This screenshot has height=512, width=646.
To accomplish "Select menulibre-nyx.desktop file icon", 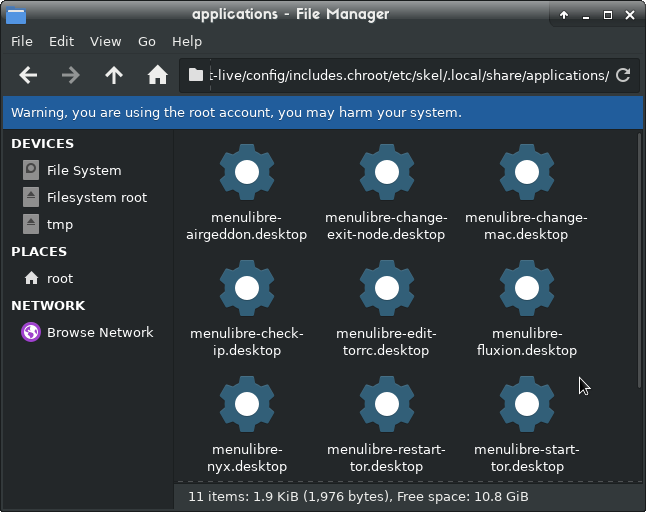I will pyautogui.click(x=246, y=405).
